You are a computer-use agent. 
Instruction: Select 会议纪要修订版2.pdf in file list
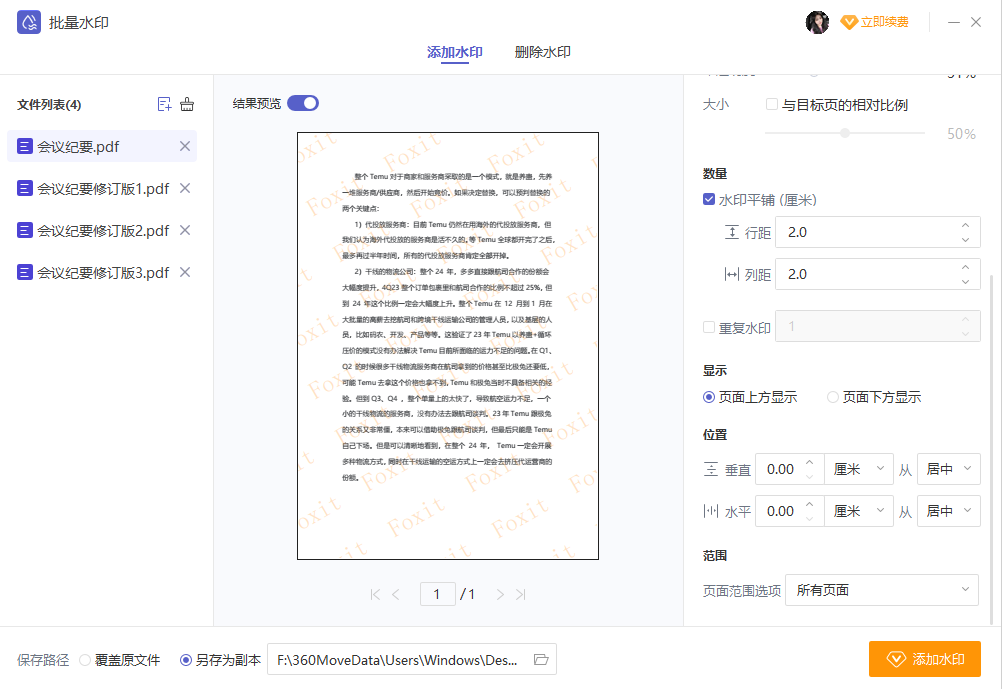102,230
